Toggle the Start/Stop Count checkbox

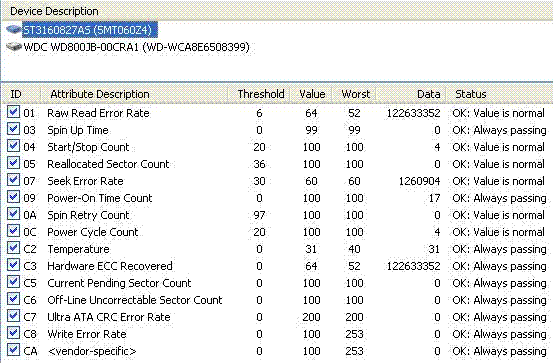point(13,146)
